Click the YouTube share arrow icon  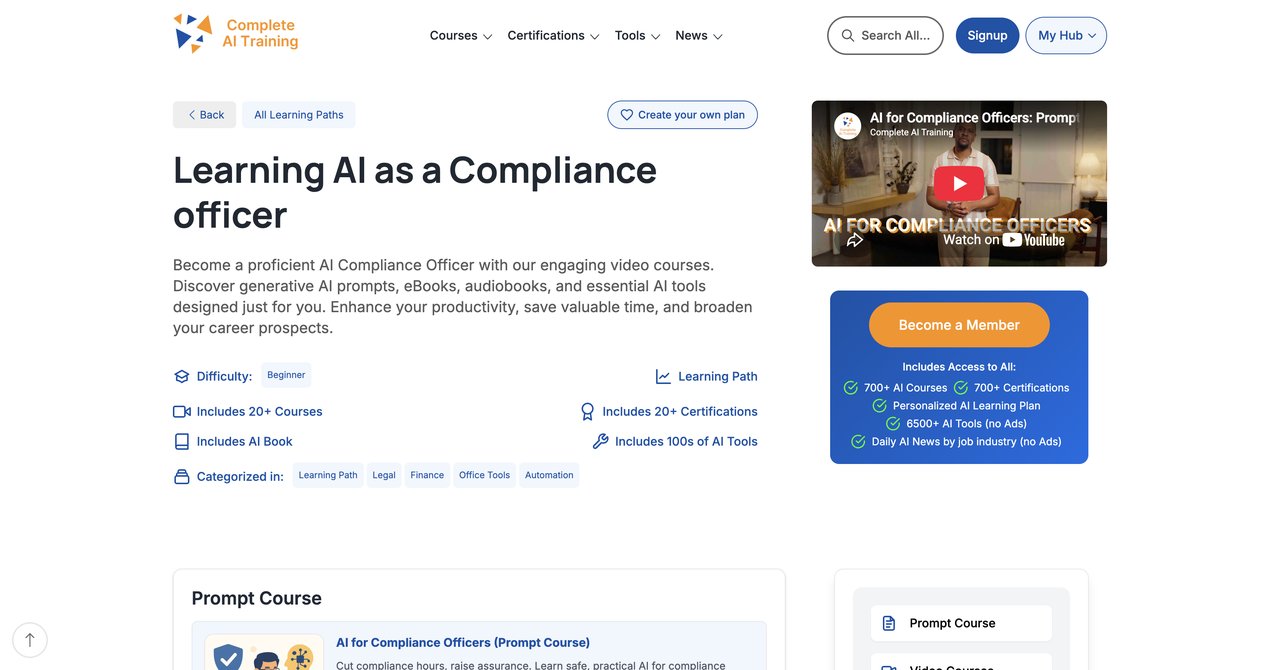tap(855, 240)
